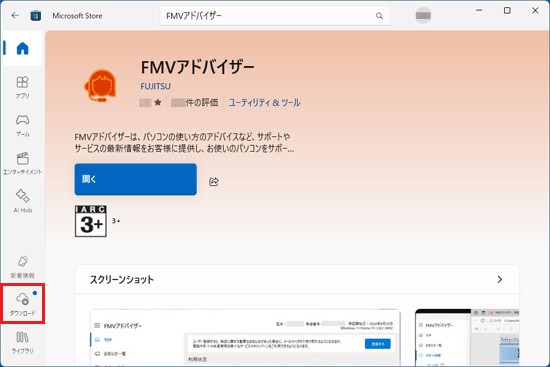Click the search field containing FMVアドバイザー
Image resolution: width=550 pixels, height=367 pixels.
coord(275,16)
